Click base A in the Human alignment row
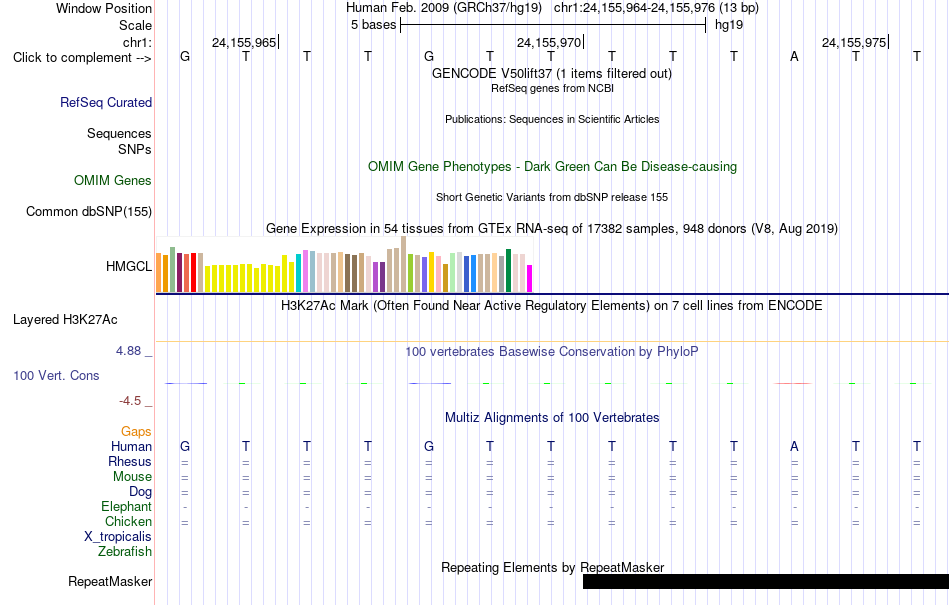Viewport: 950px width, 605px height. (x=794, y=446)
